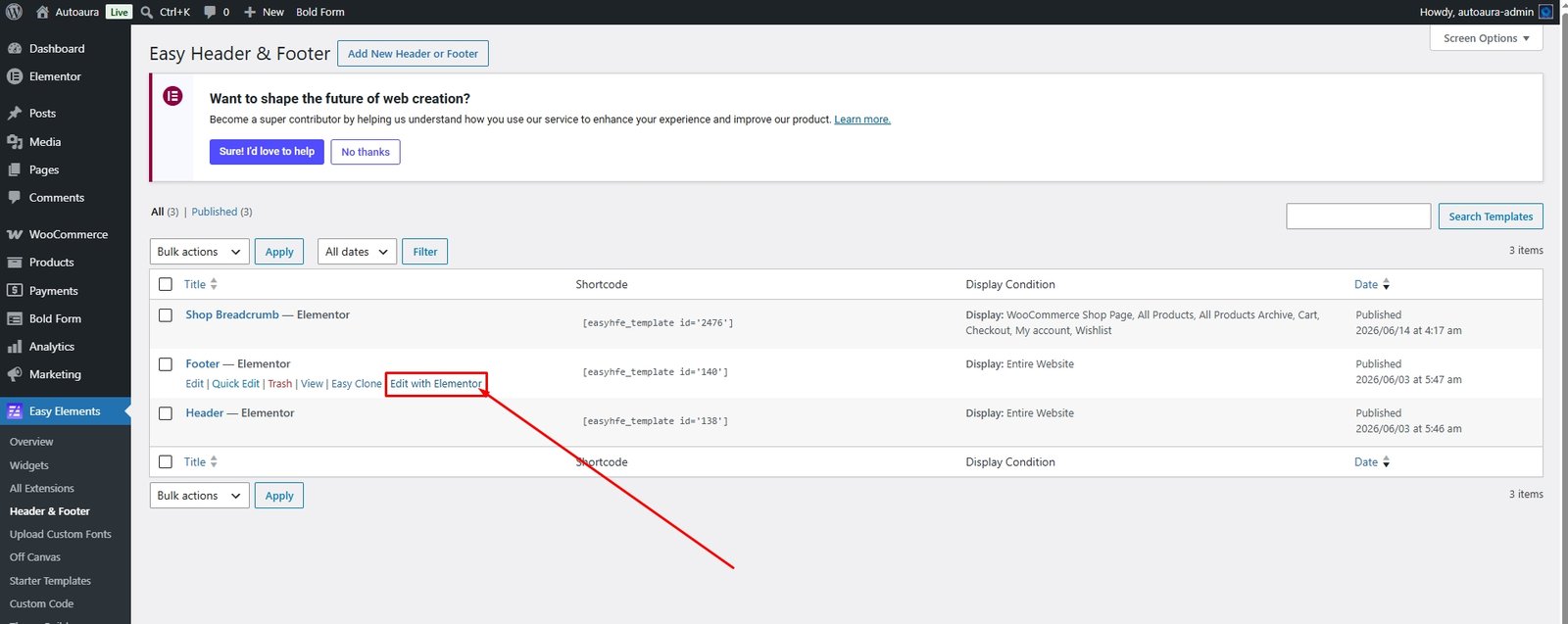Click Add New Header or Footer button
The width and height of the screenshot is (1568, 624).
413,54
